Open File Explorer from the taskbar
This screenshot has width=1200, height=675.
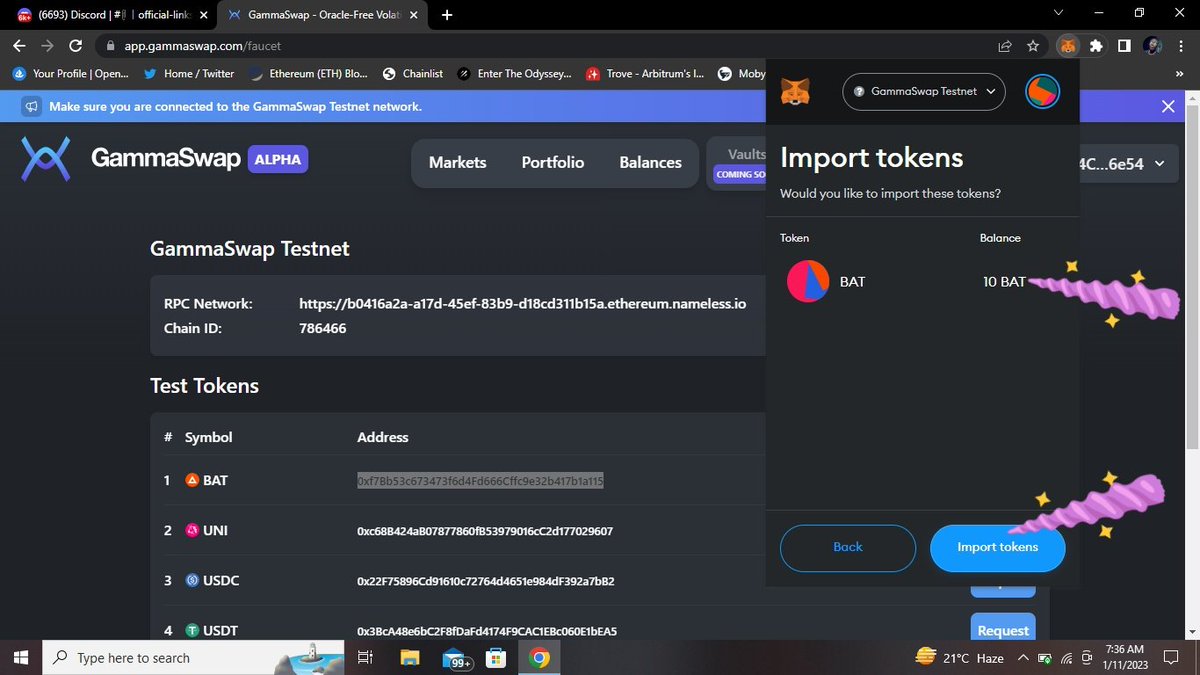(x=410, y=657)
